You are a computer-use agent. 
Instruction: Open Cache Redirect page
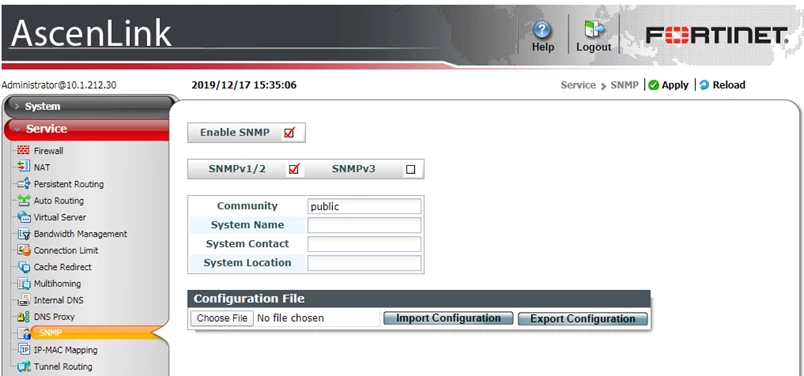coord(63,267)
